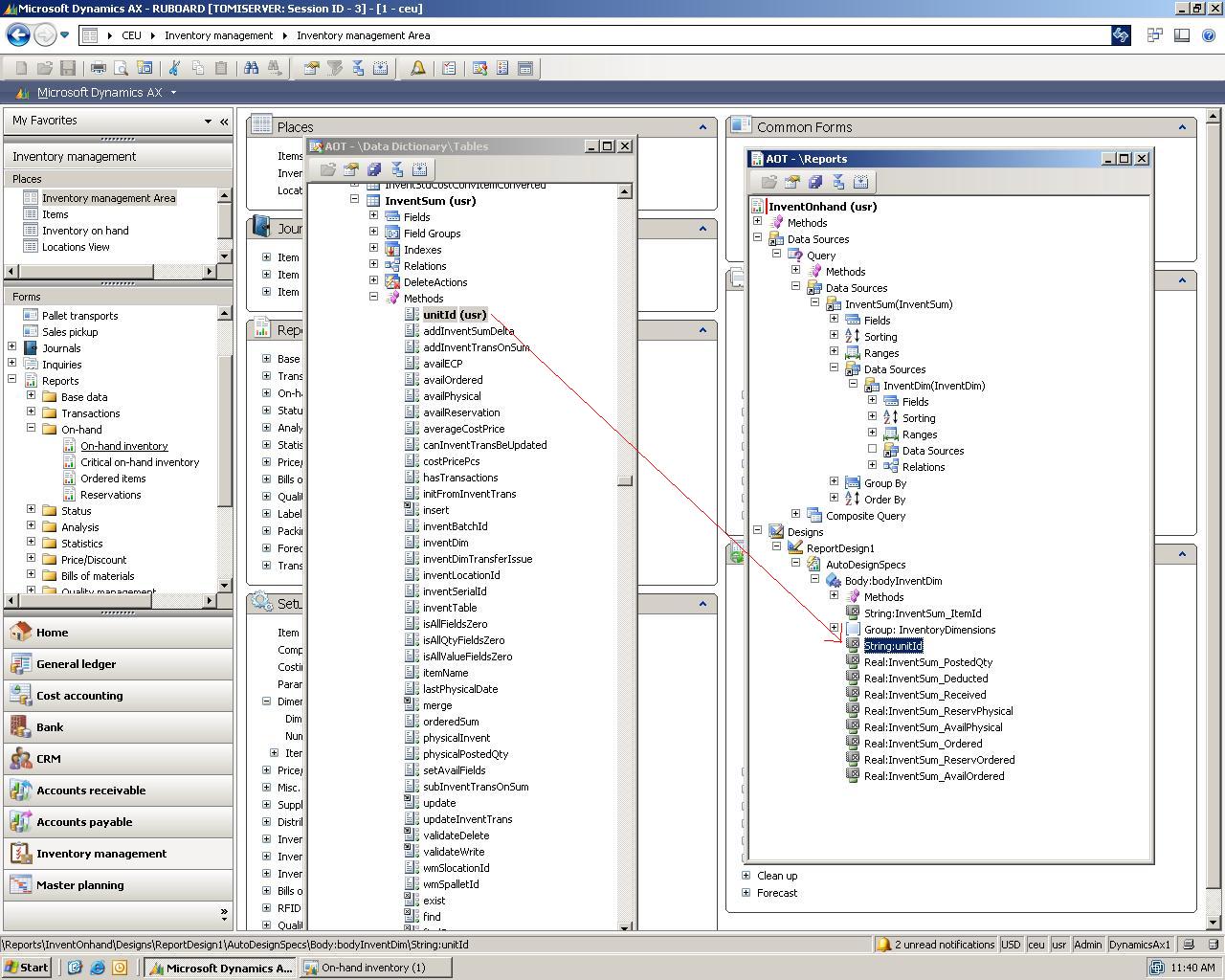Click AOT Tables window vertical scrollbar thumb
This screenshot has width=1225, height=980.
(625, 480)
